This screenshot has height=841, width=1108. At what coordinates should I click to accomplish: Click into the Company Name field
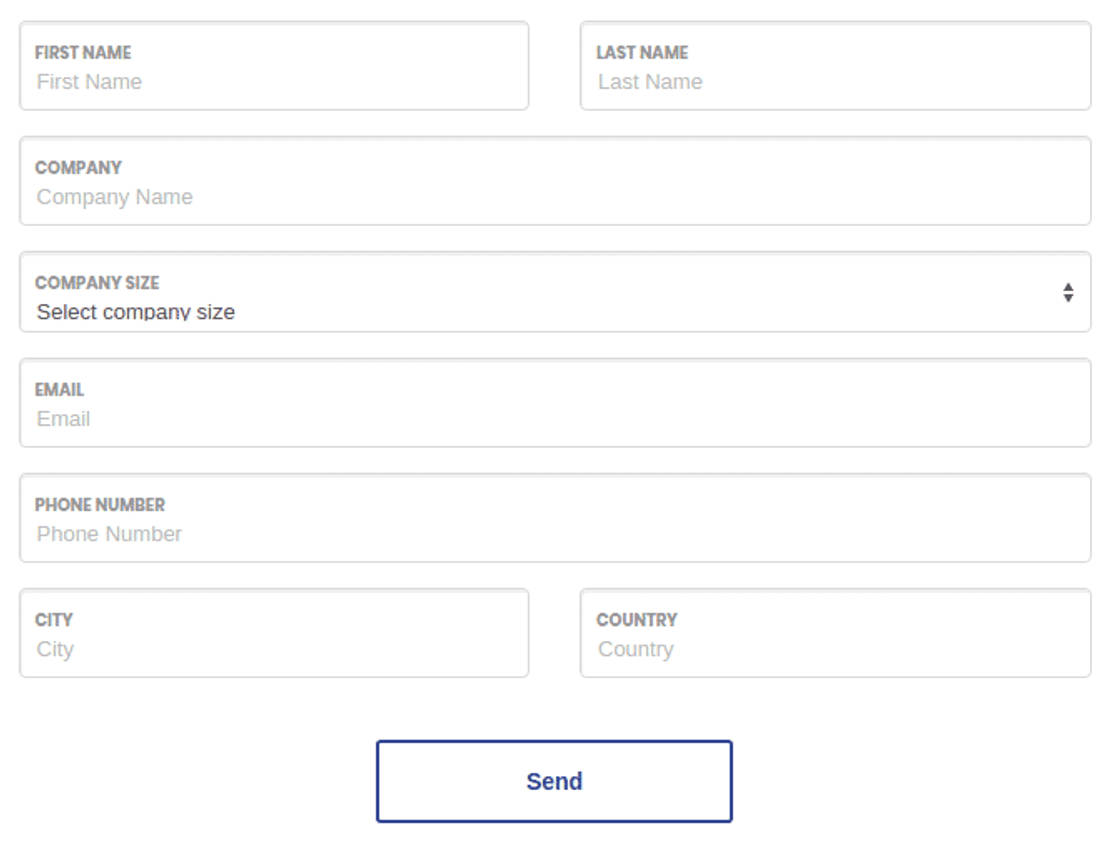click(554, 197)
